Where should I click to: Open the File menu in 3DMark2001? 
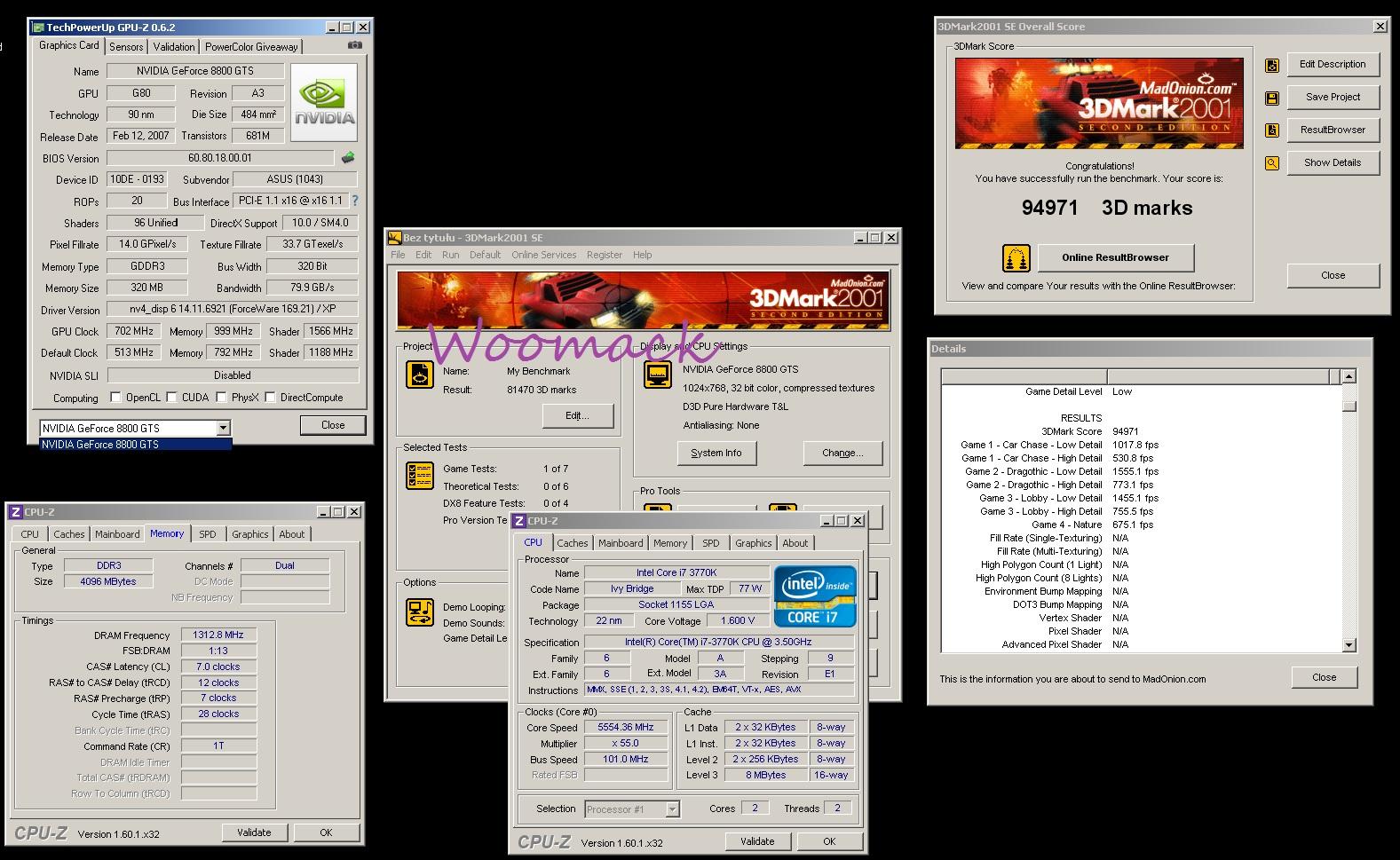point(398,255)
